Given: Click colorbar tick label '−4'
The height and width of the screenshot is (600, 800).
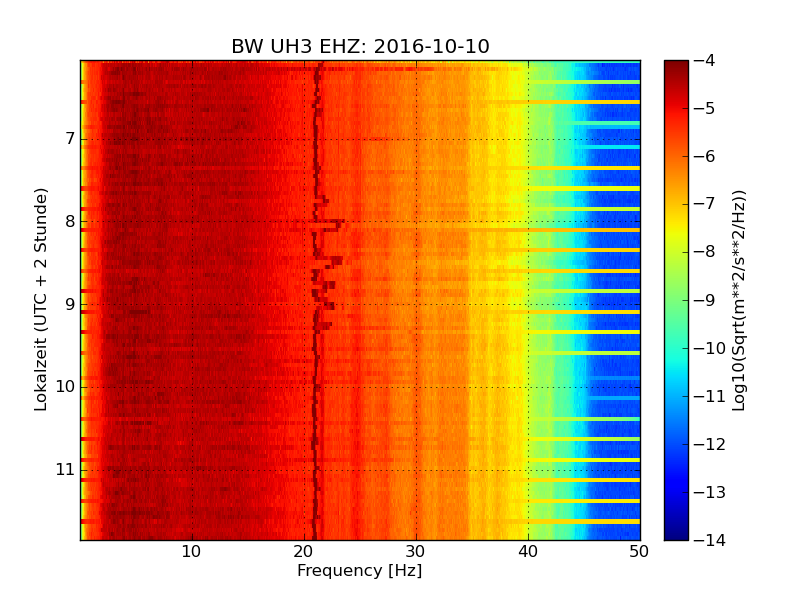Looking at the screenshot, I should [x=704, y=60].
